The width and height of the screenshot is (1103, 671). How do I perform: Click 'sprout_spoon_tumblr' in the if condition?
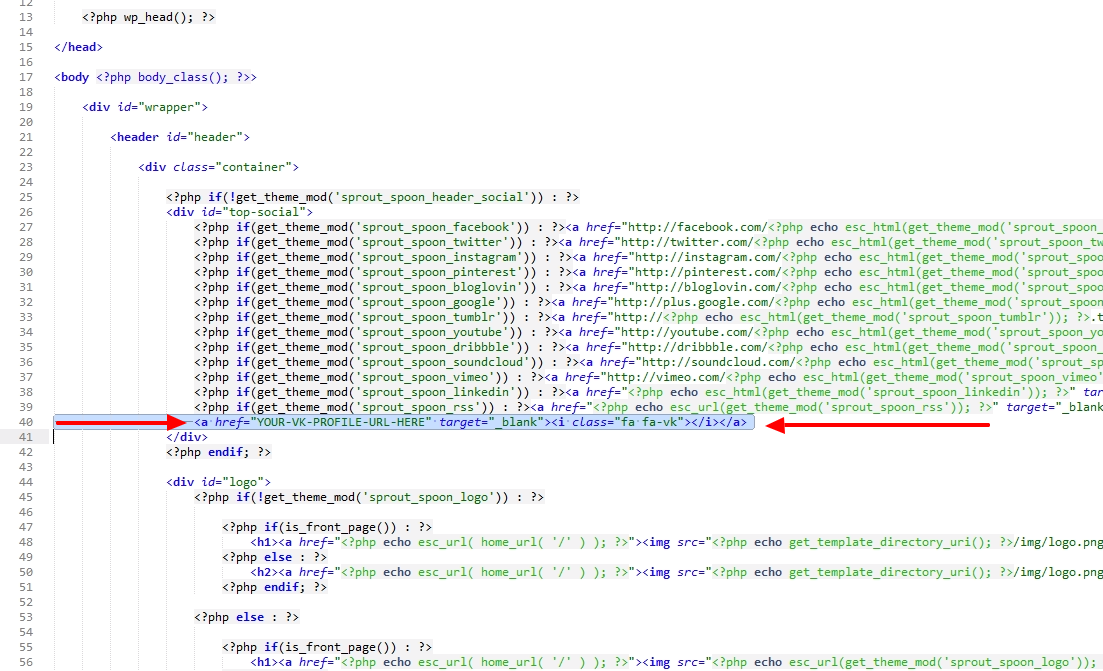(x=428, y=317)
